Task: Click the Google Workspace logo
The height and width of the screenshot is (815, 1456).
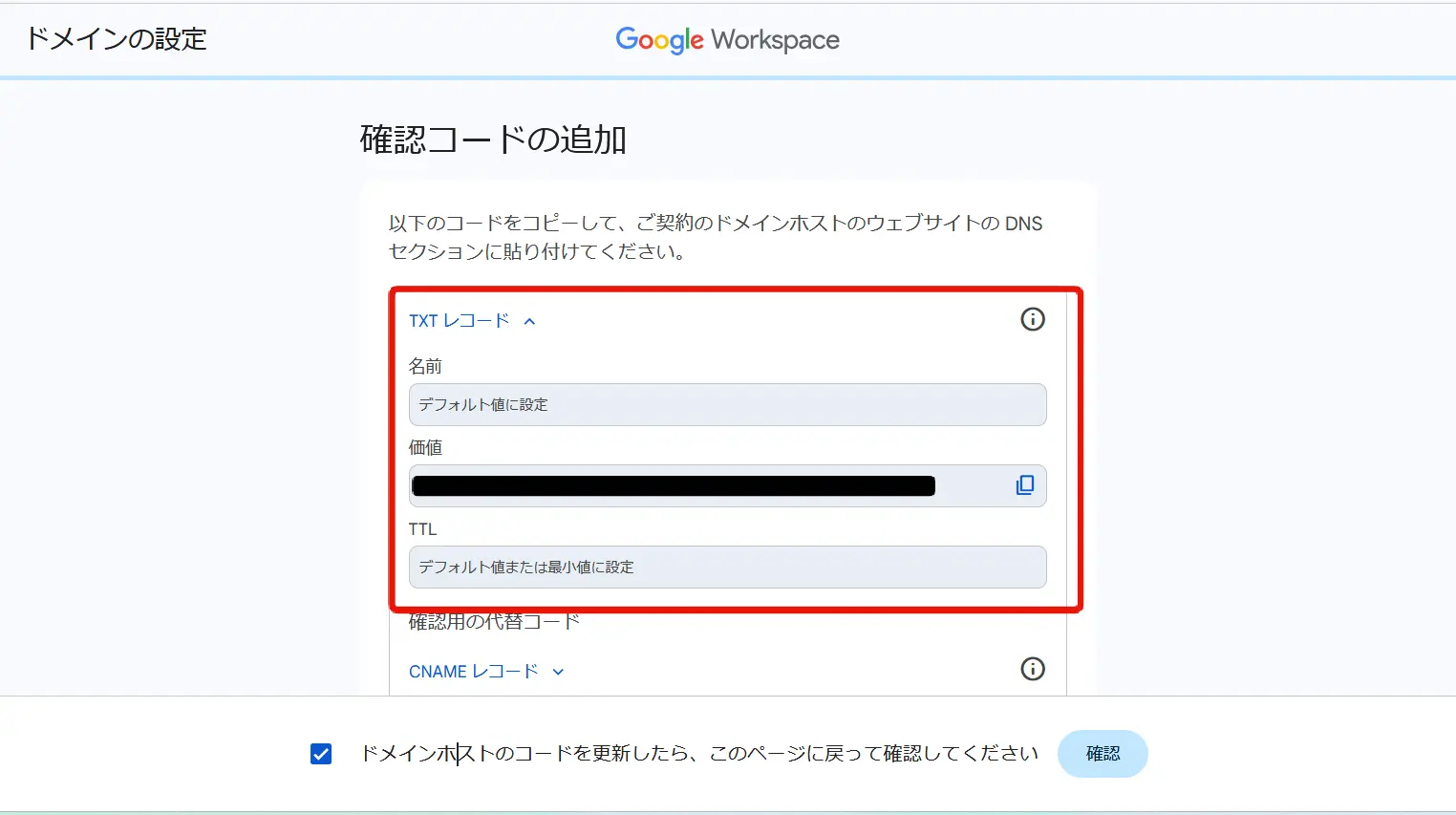Action: coord(727,40)
